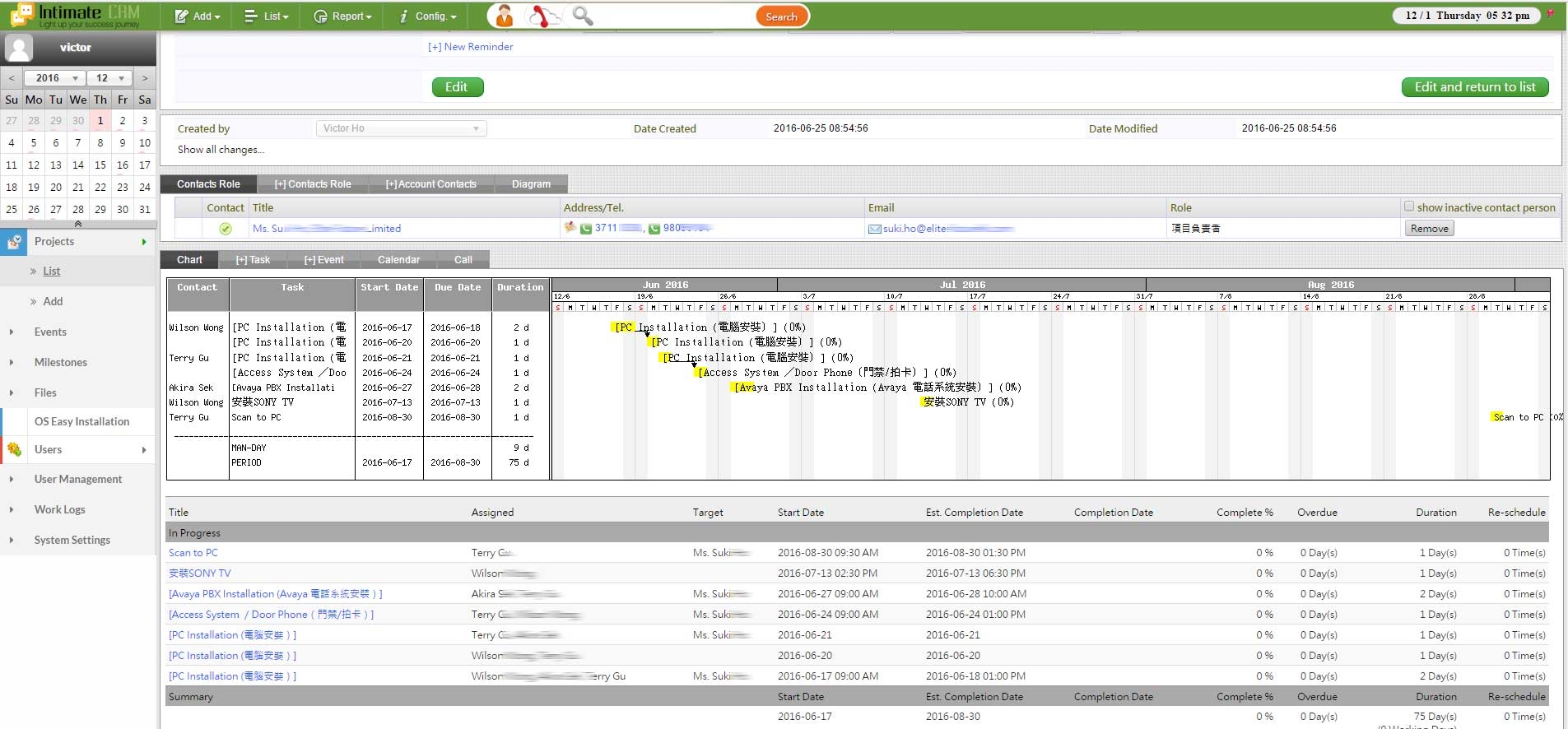The height and width of the screenshot is (729, 1568).
Task: Click the red phone cloud icon
Action: (542, 16)
